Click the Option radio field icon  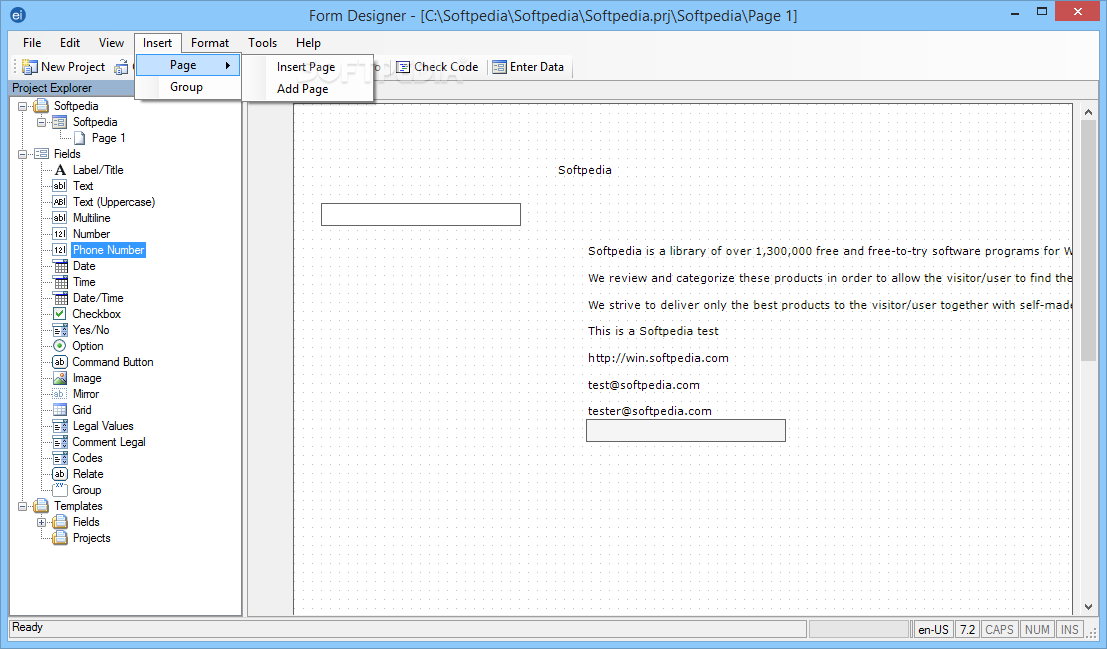pos(60,346)
